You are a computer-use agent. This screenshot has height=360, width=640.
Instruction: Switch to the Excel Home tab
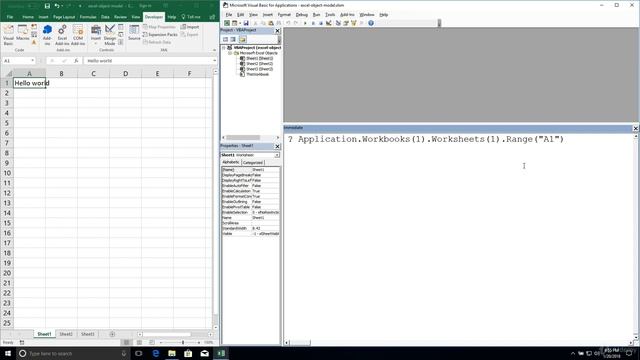point(28,17)
